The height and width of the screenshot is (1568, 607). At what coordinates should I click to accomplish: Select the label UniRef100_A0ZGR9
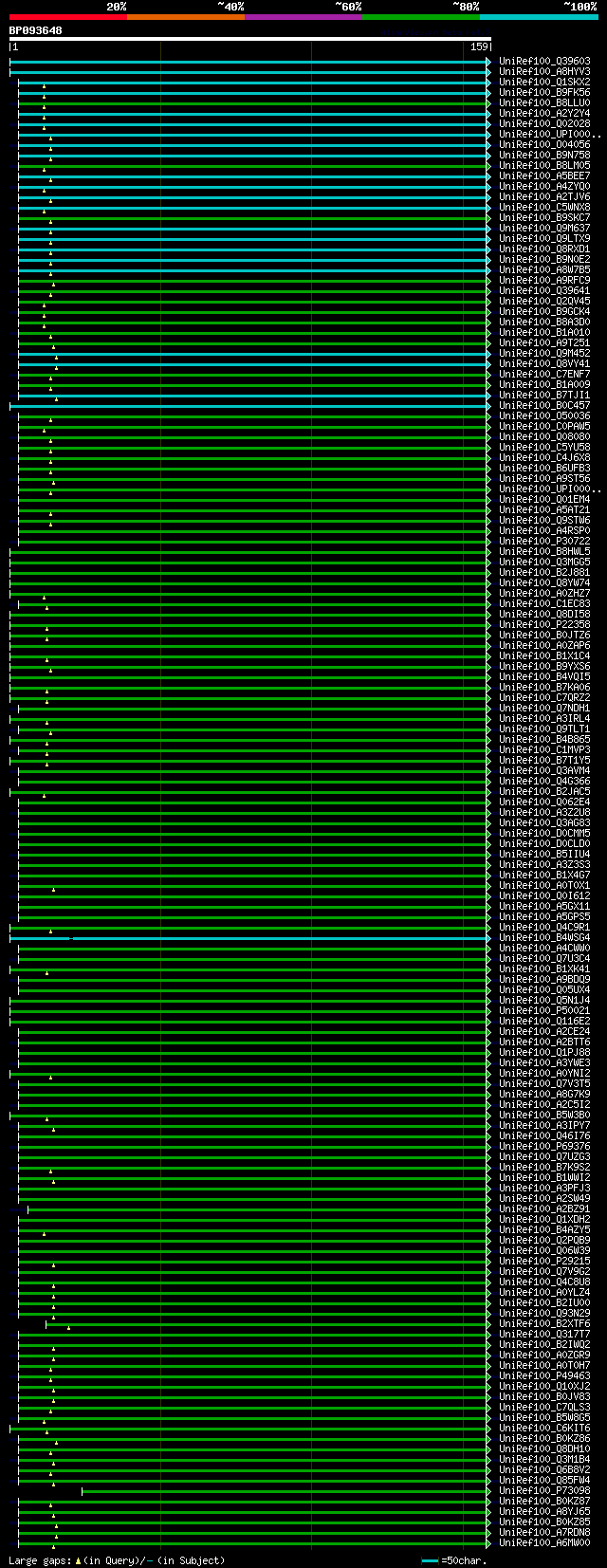coord(544,1355)
